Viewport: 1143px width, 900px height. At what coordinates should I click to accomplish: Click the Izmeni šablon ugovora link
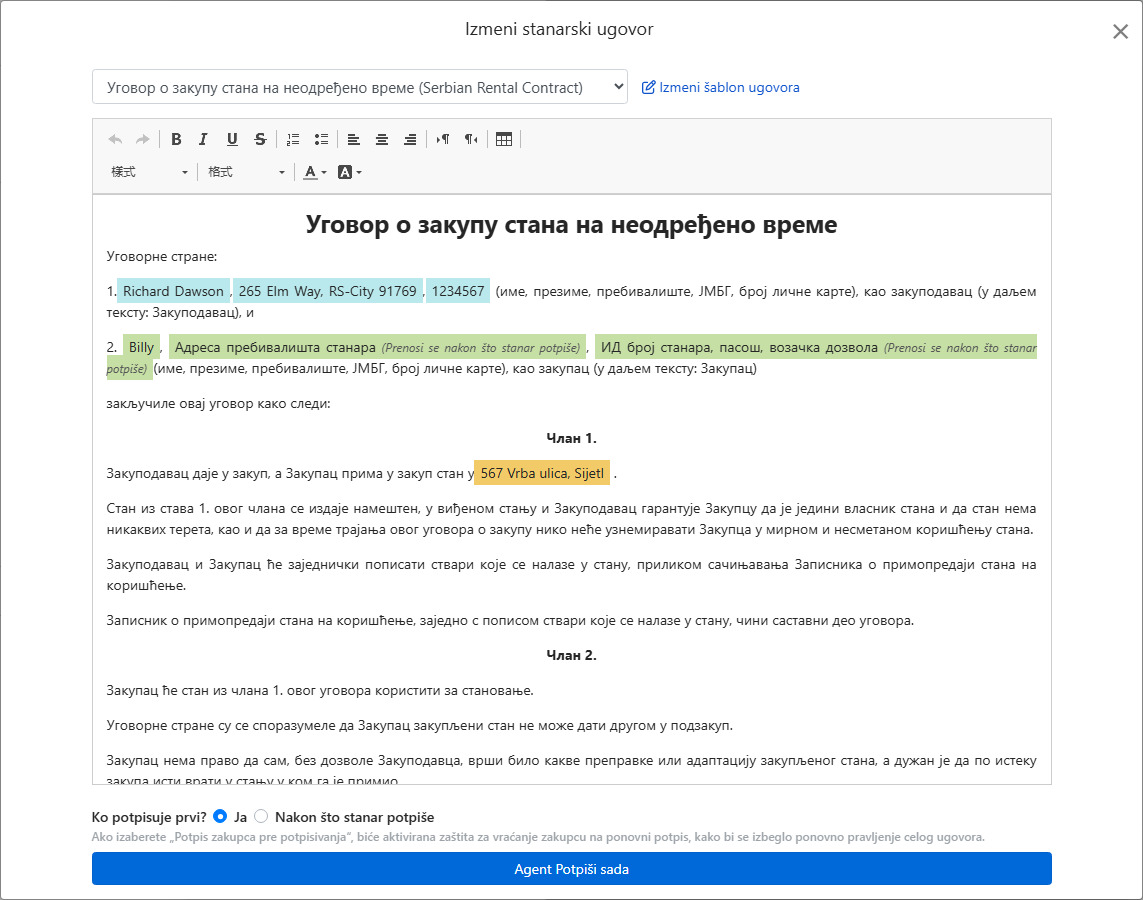720,87
